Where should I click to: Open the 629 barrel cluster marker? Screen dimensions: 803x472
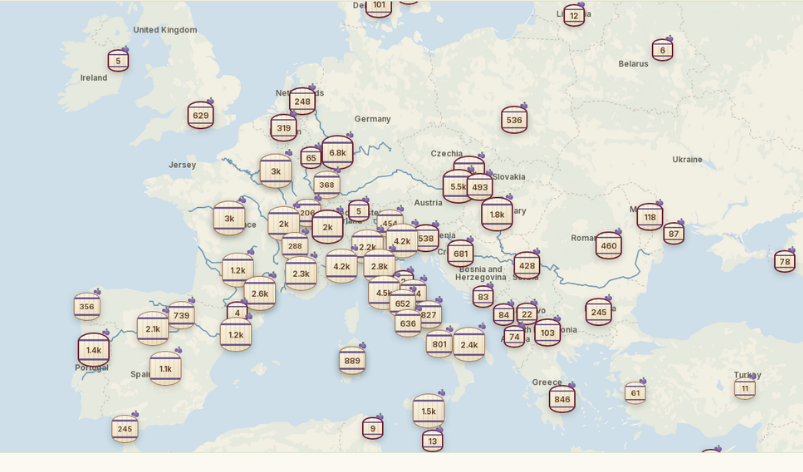(x=201, y=115)
